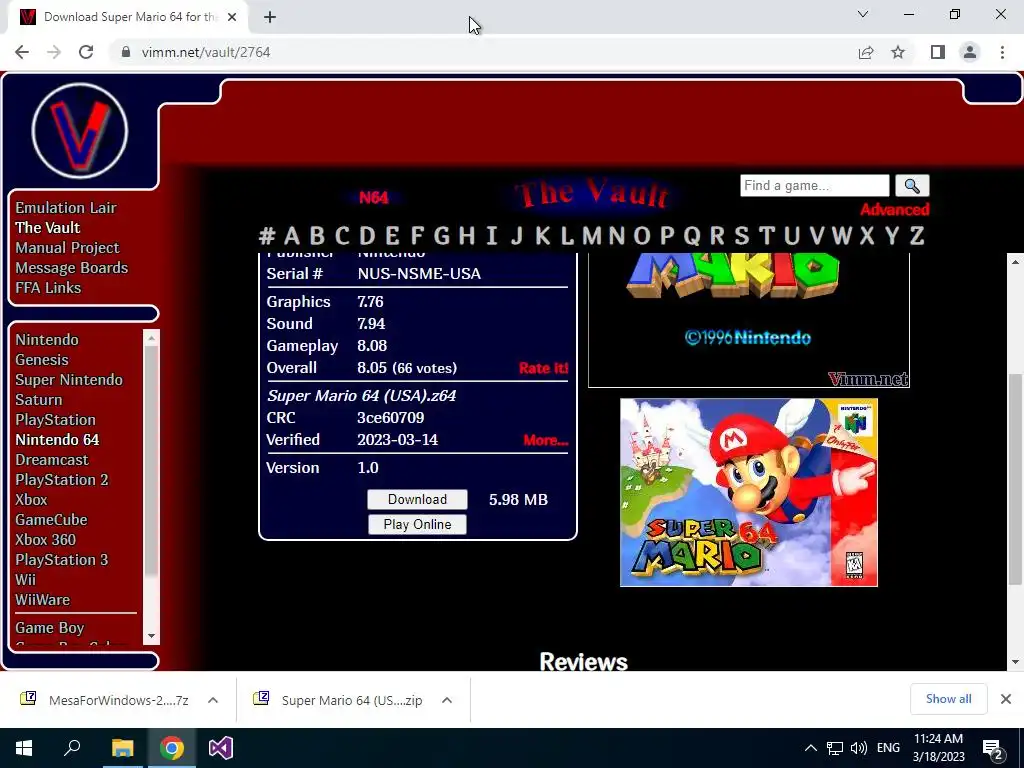Close the downloads bar
Image resolution: width=1024 pixels, height=768 pixels.
point(1006,699)
